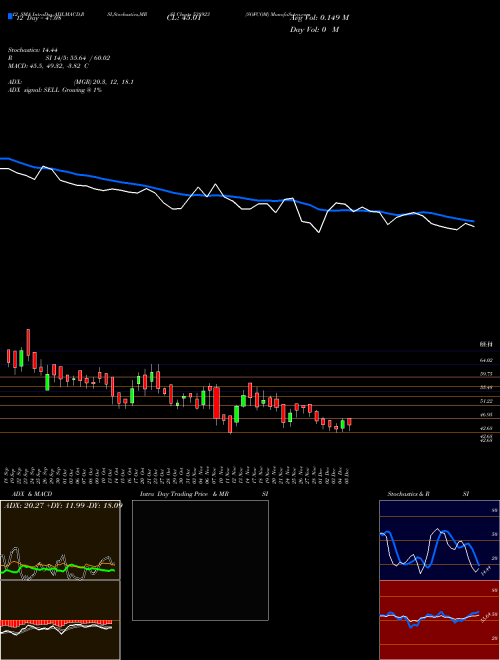The image size is (500, 660).
Task: Click the 64.02 price axis label
Action: (x=486, y=360)
